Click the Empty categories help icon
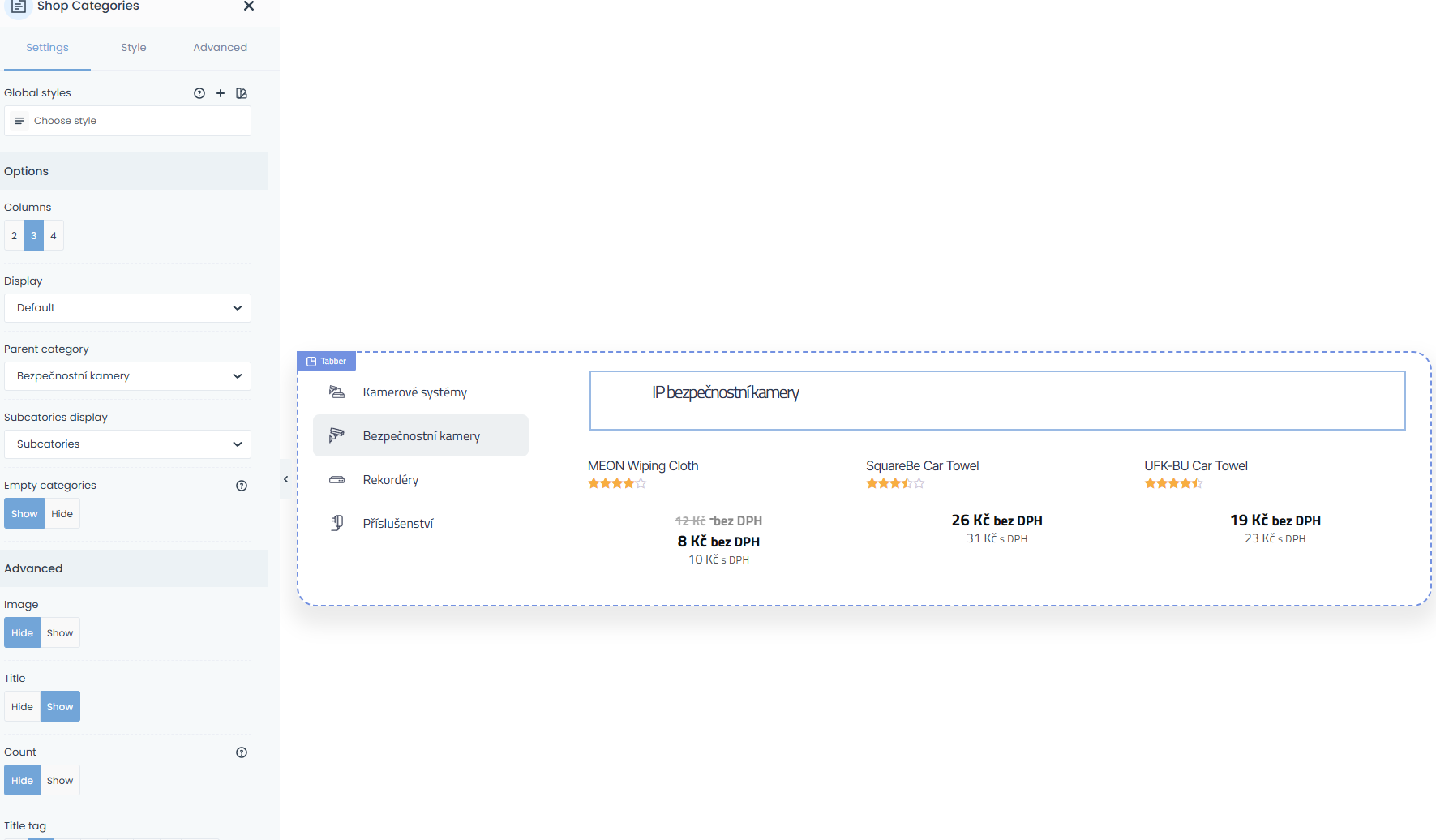 click(x=242, y=486)
